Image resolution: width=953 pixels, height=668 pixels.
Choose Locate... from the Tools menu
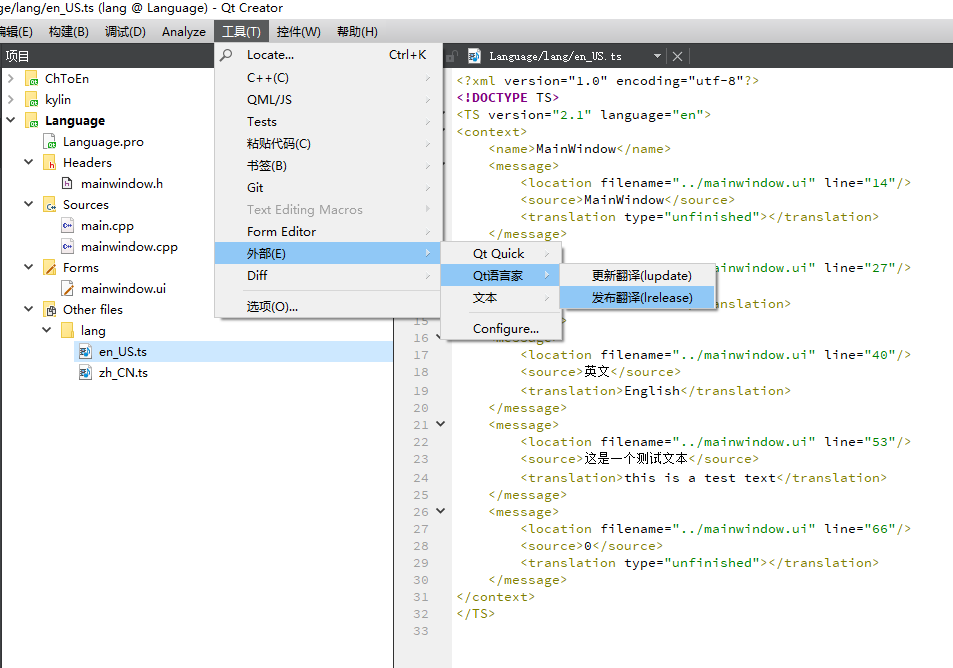[328, 55]
